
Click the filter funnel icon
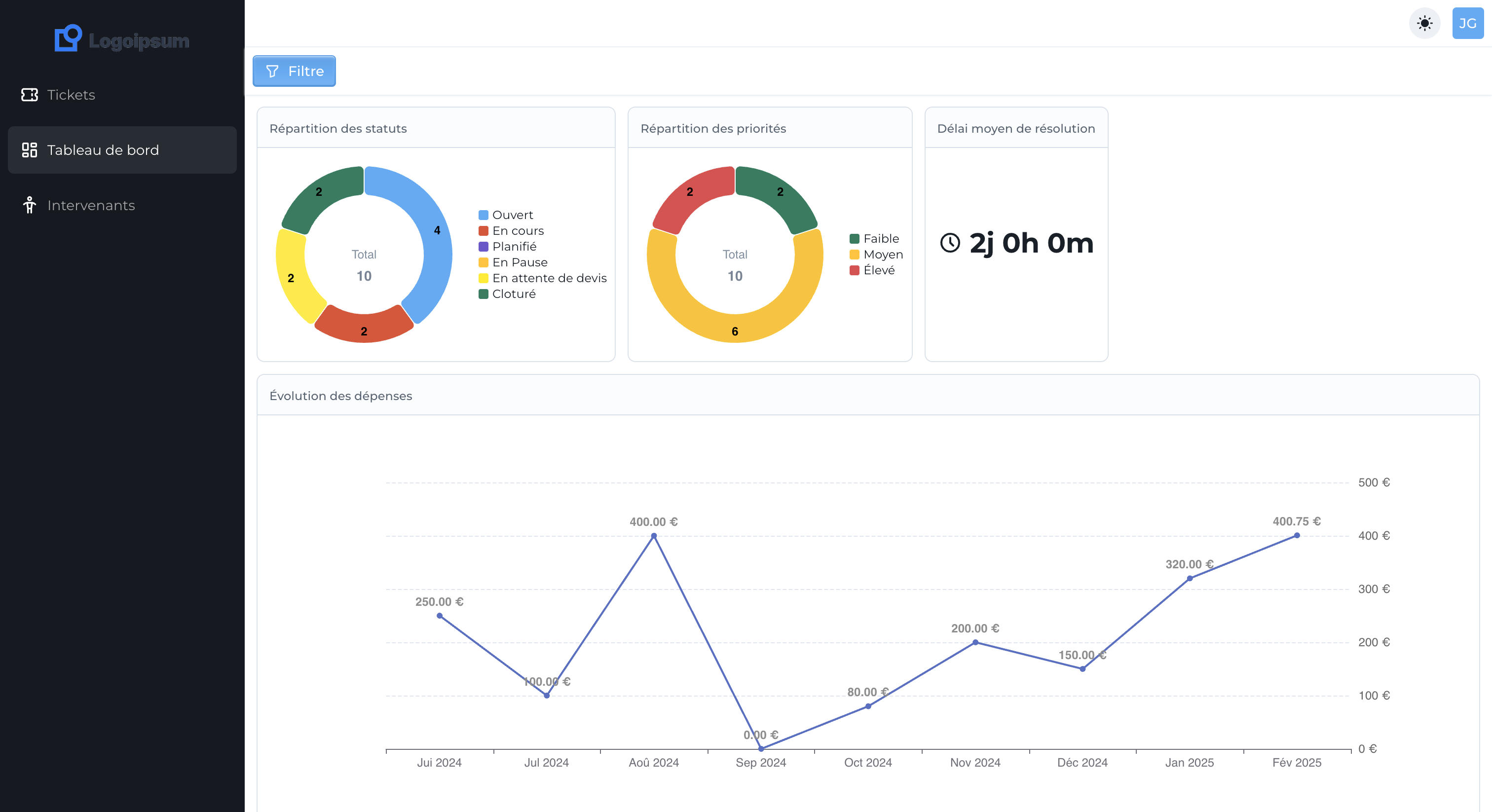tap(273, 71)
